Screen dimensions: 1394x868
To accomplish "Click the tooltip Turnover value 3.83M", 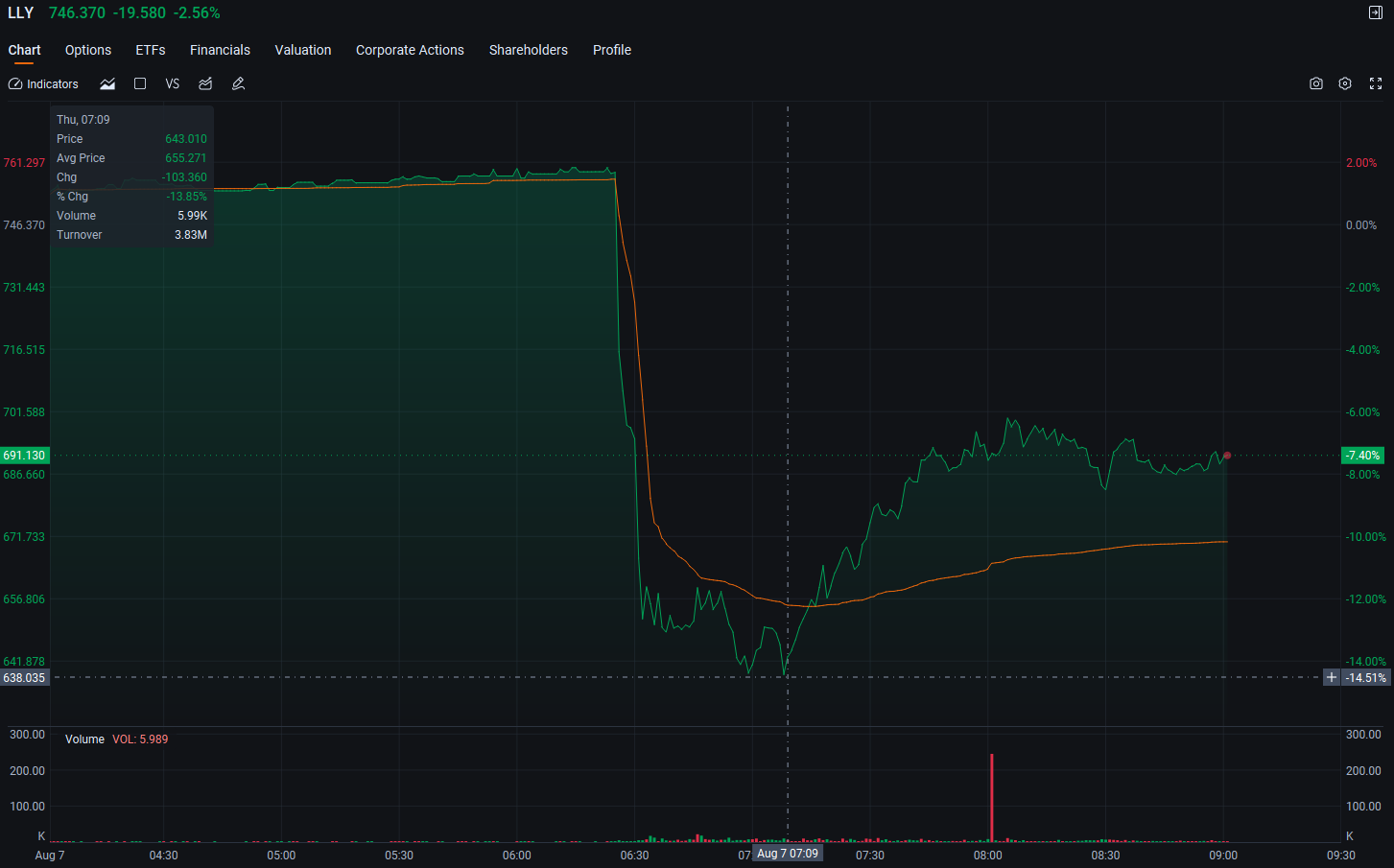I will [x=191, y=235].
